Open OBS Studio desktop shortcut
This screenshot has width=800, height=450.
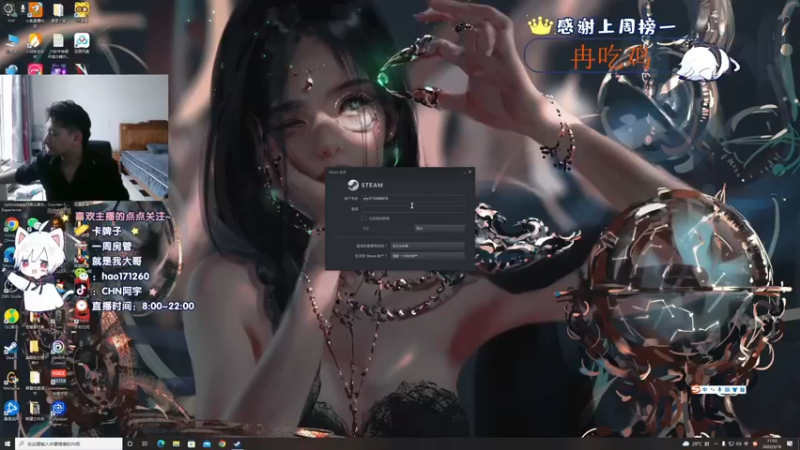tap(11, 287)
